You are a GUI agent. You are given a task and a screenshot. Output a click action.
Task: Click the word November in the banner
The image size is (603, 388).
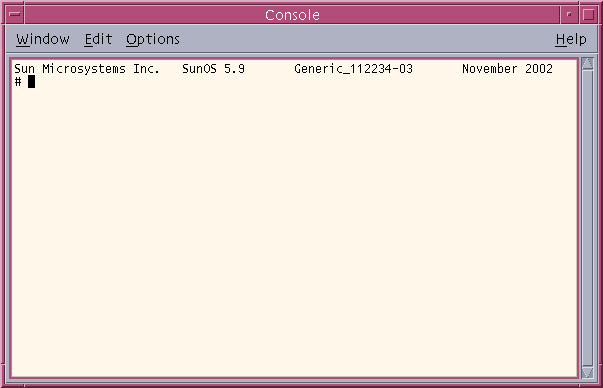490,69
